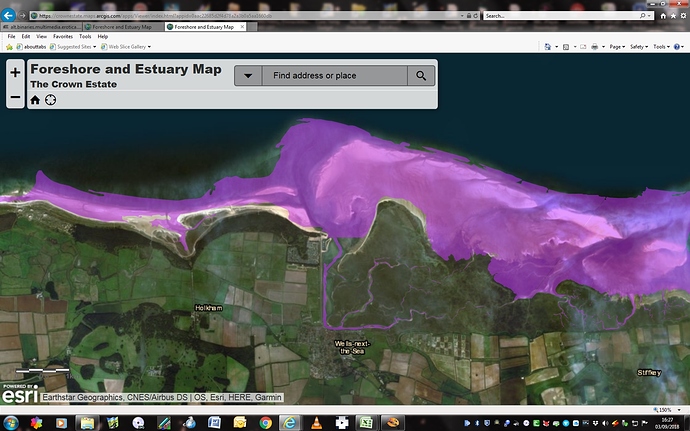This screenshot has width=690, height=431.
Task: Click the taskbar clock and date
Action: 667,423
